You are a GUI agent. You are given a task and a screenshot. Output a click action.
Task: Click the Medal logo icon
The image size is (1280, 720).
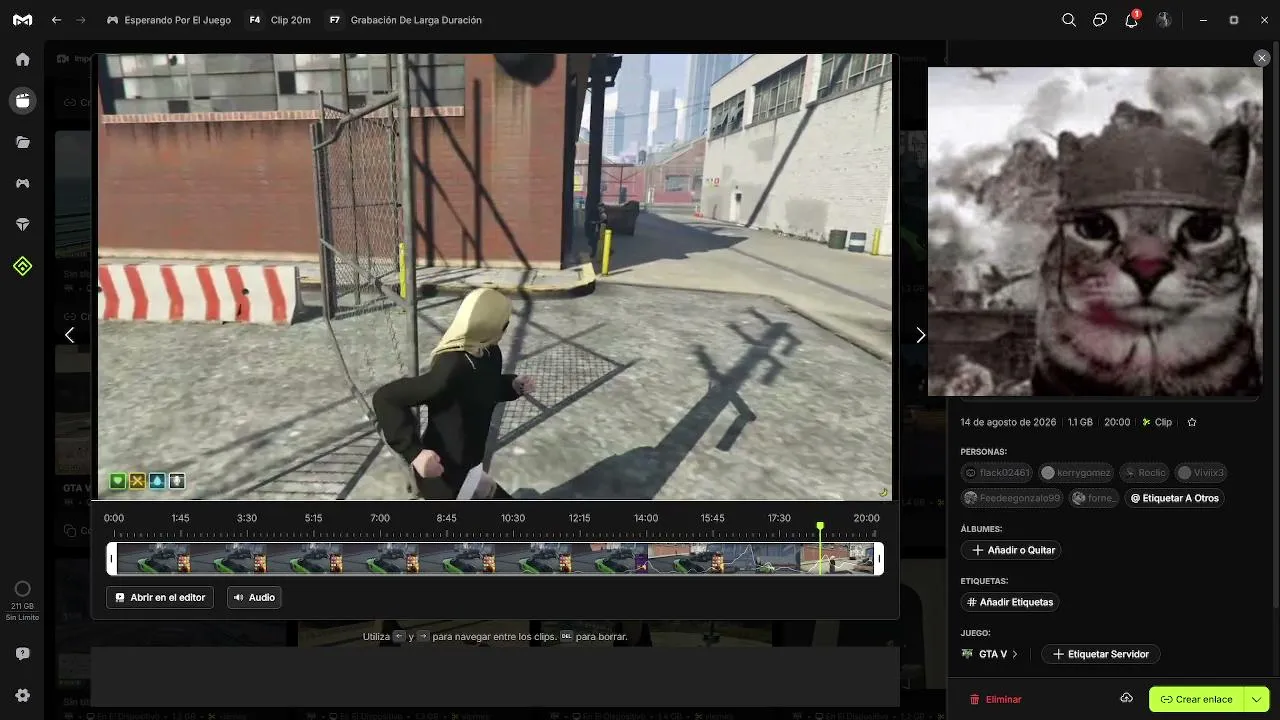point(22,20)
